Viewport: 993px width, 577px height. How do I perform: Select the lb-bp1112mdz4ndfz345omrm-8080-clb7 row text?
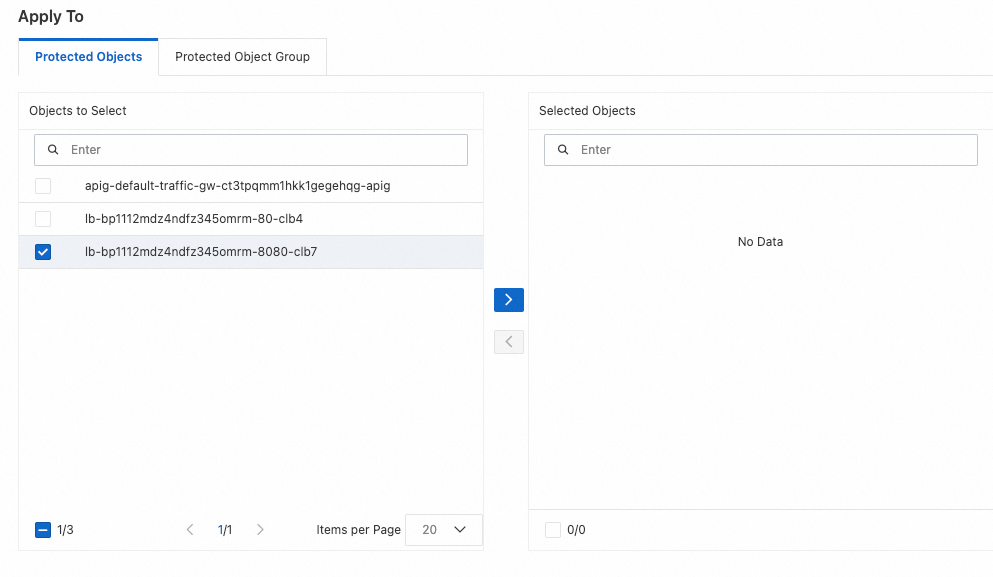coord(201,251)
